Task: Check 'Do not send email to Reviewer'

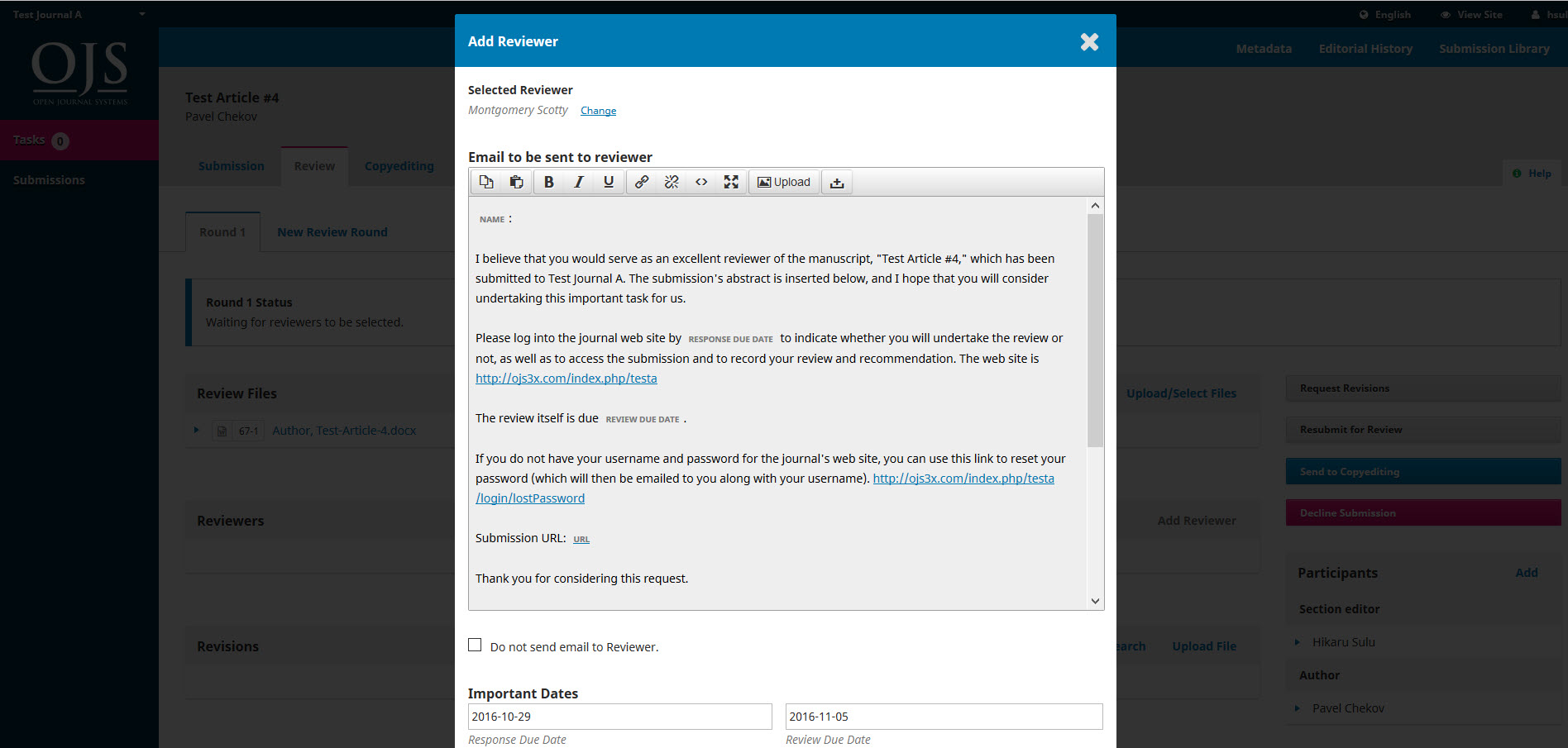Action: click(475, 645)
